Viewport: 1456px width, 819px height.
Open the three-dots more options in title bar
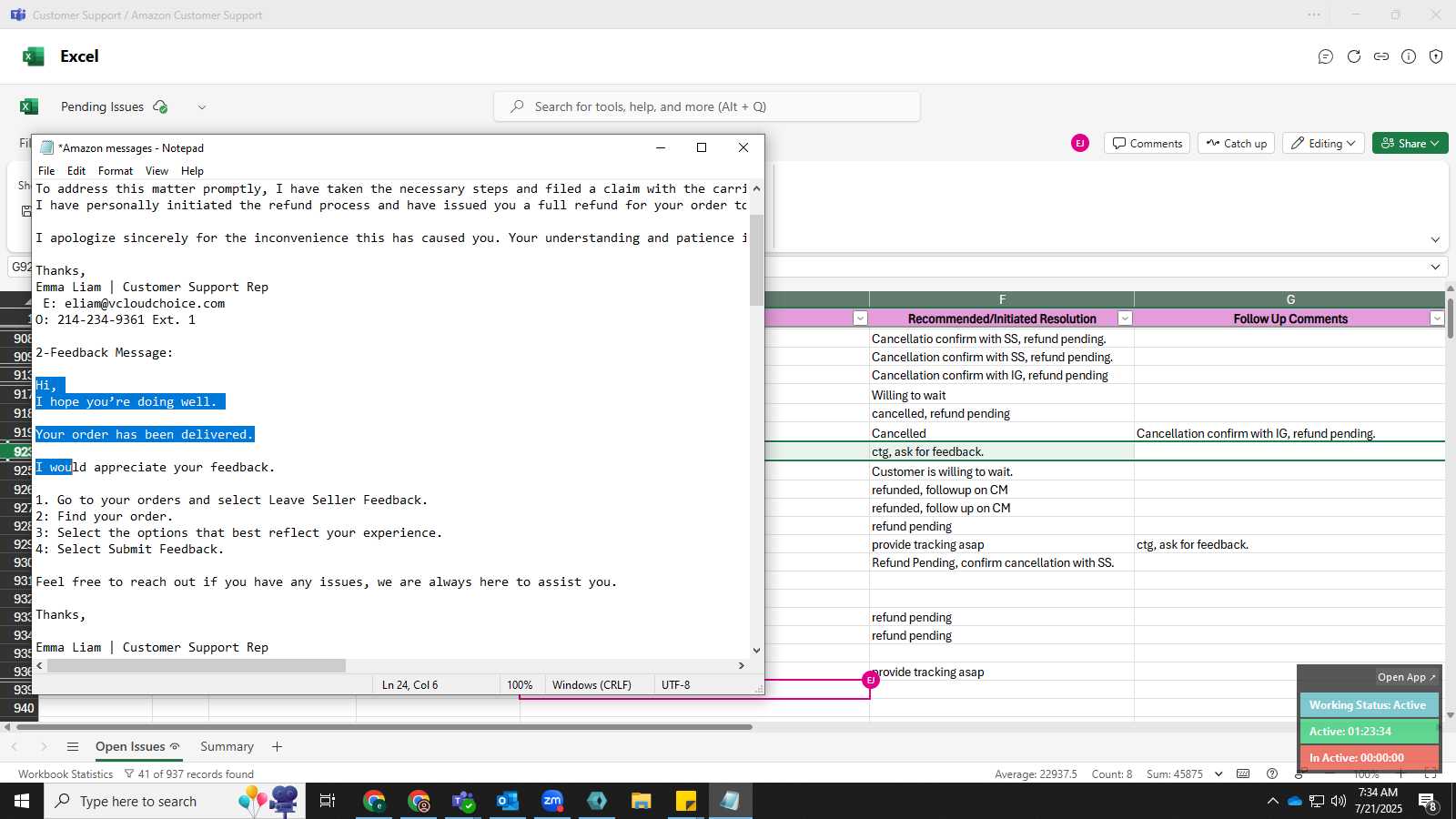coord(1314,15)
